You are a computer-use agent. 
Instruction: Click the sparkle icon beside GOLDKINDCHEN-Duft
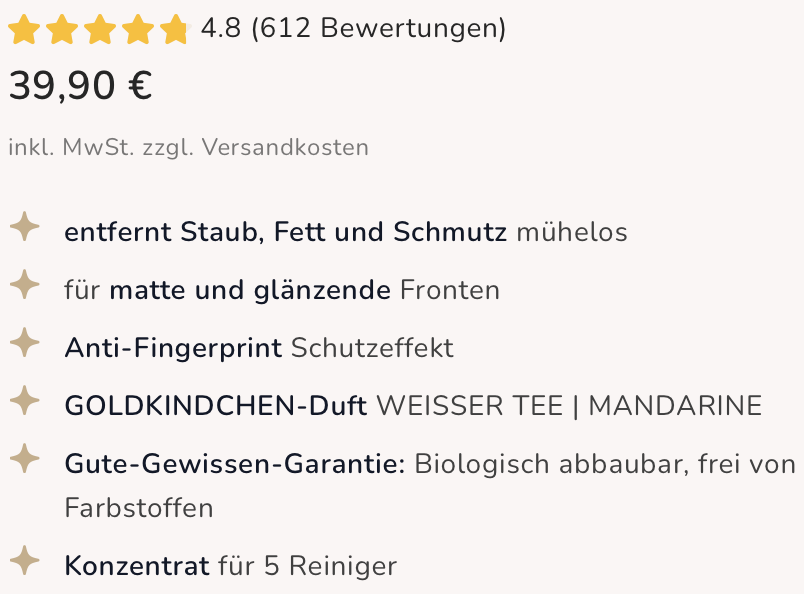click(25, 401)
